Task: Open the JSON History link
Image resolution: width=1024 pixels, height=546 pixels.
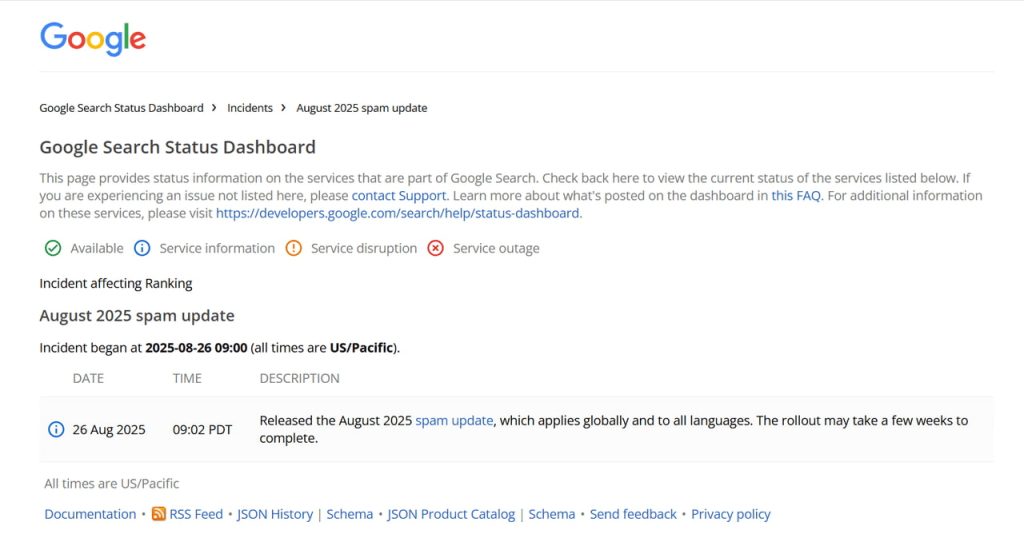Action: pos(275,514)
